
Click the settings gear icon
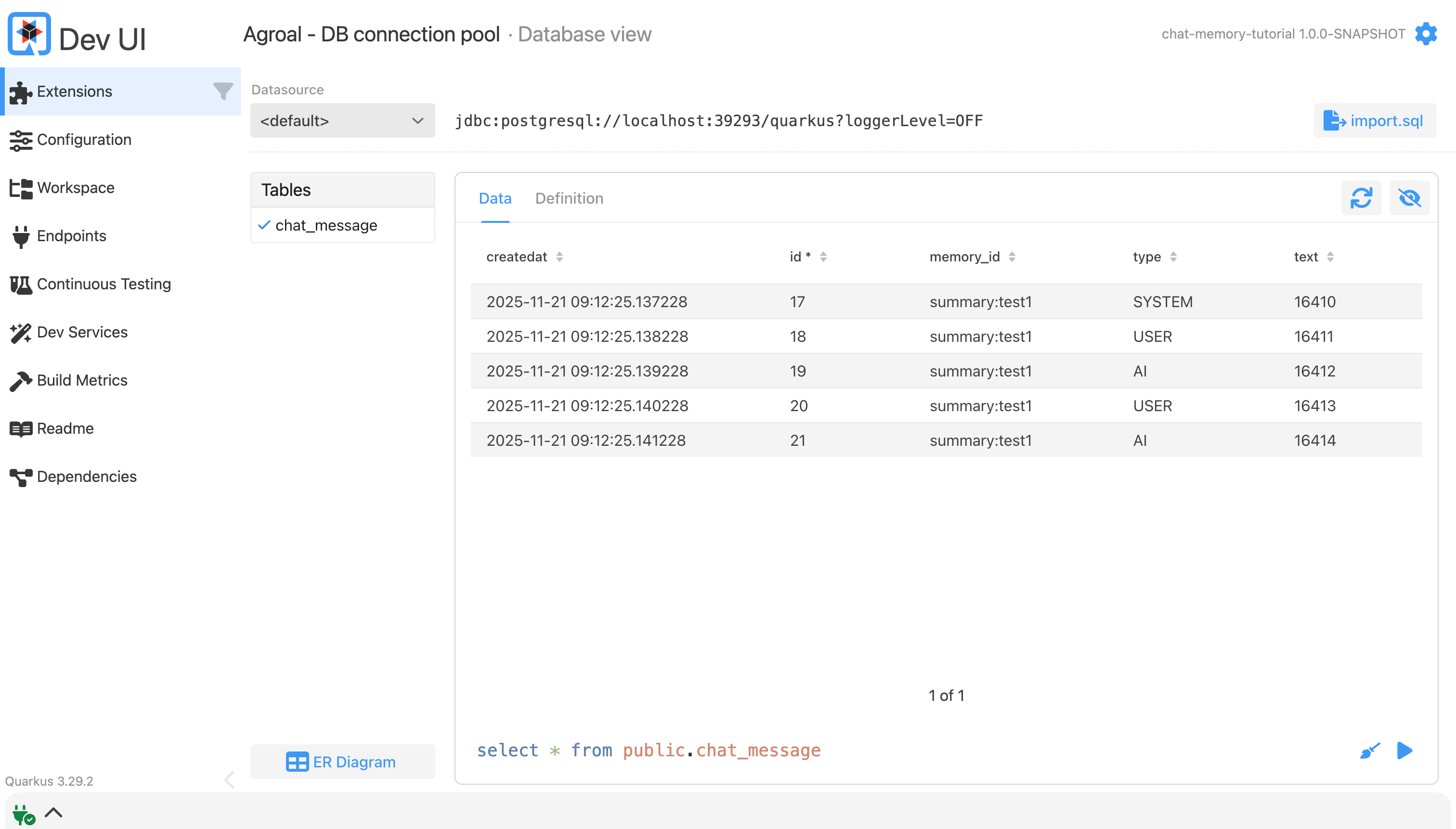(1425, 34)
